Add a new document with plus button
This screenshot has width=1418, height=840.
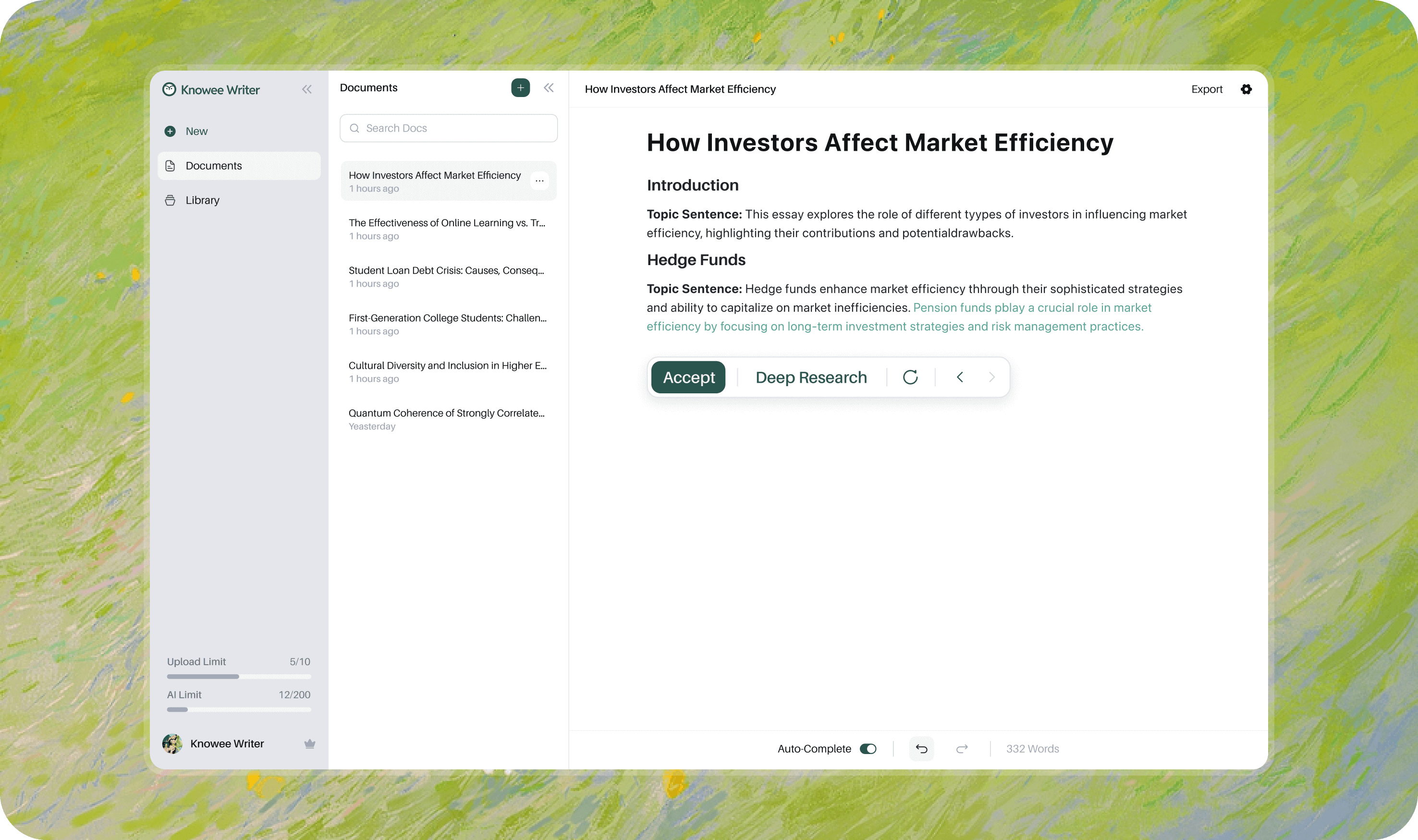click(x=520, y=88)
